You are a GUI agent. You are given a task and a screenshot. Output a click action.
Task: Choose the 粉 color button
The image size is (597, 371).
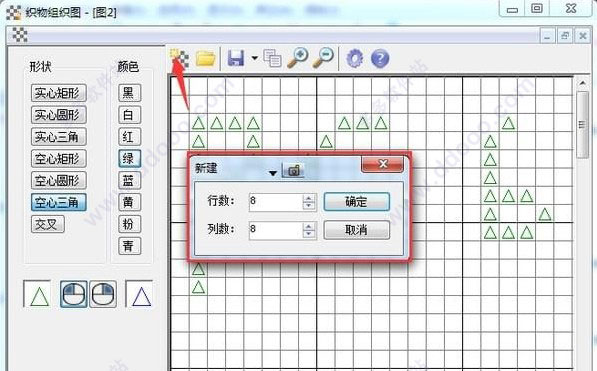pos(129,224)
